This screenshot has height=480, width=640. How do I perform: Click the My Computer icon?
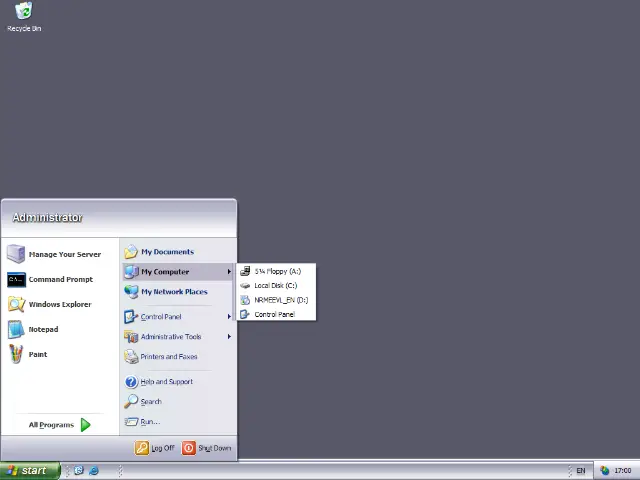(131, 272)
